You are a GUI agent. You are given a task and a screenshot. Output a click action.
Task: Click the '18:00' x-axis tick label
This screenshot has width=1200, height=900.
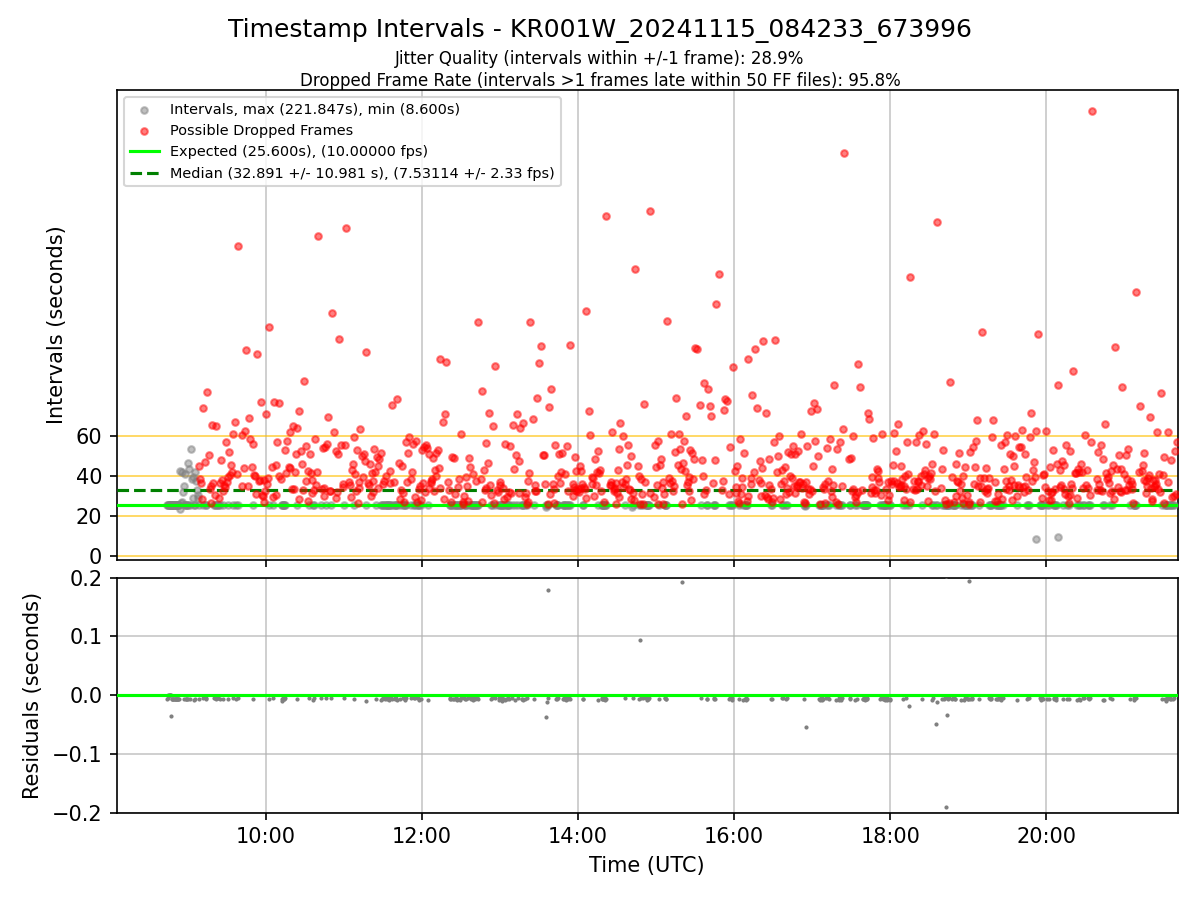pos(890,837)
